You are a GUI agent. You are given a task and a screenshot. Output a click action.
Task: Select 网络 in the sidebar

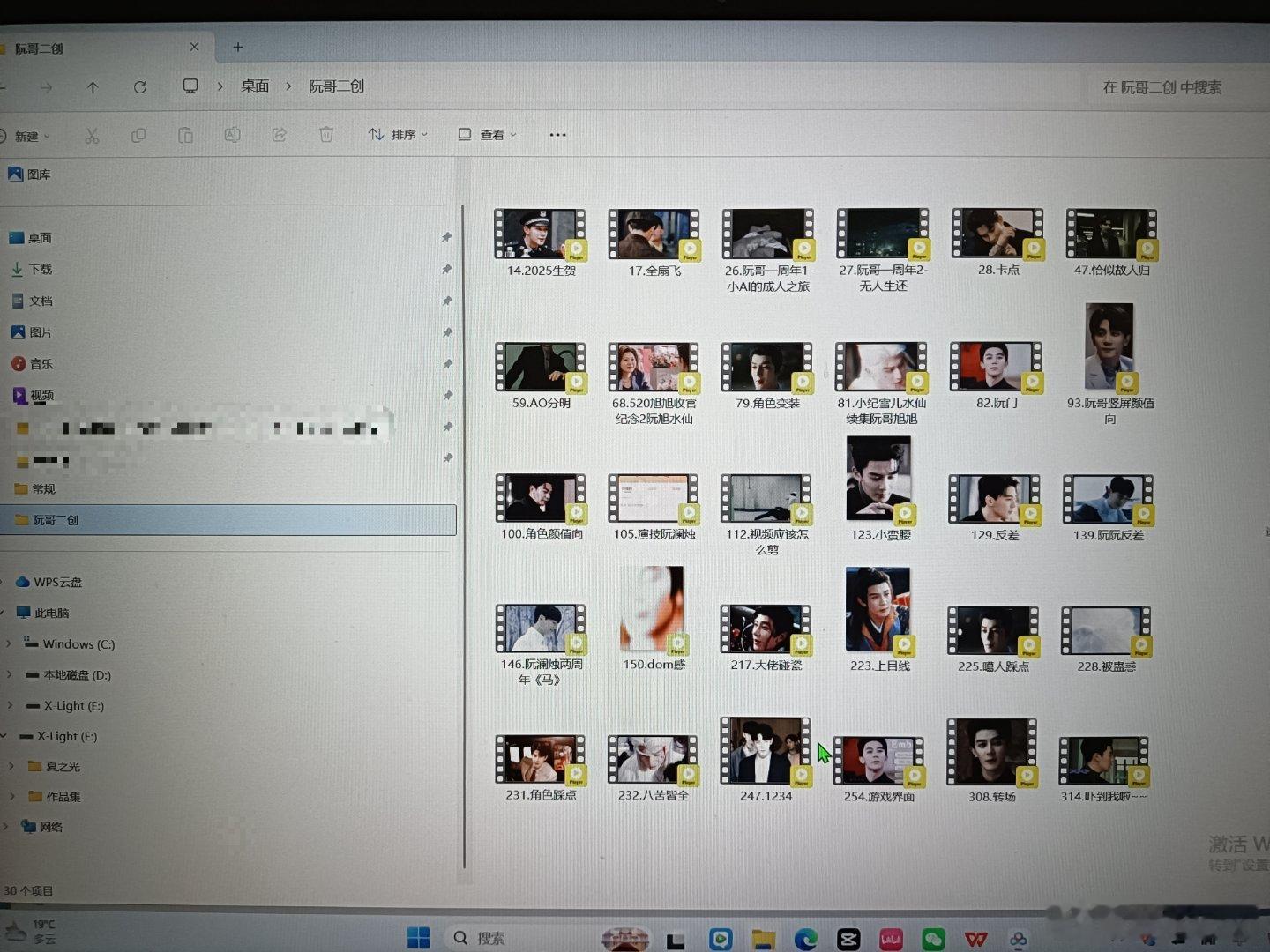(x=41, y=828)
